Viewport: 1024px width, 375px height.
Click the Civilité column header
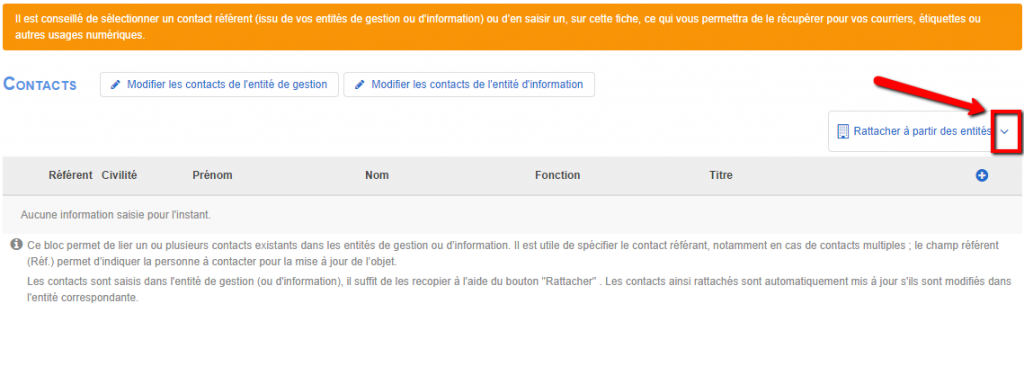click(x=120, y=175)
